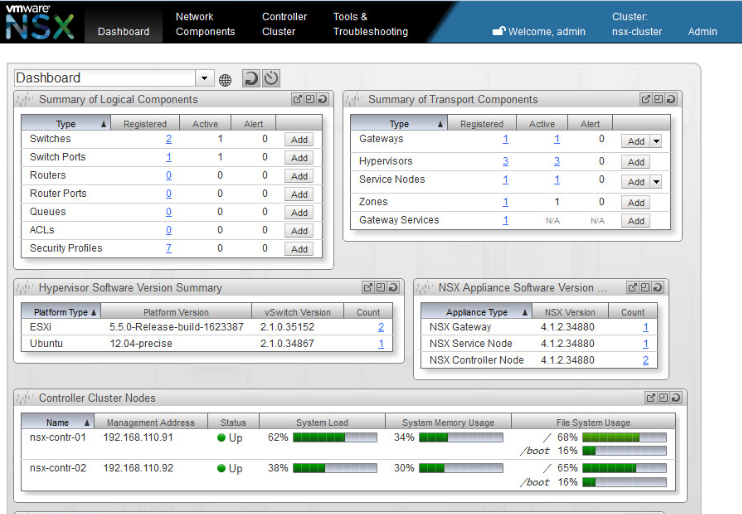
Task: Click Registered column header in Logical Components
Action: 145,124
